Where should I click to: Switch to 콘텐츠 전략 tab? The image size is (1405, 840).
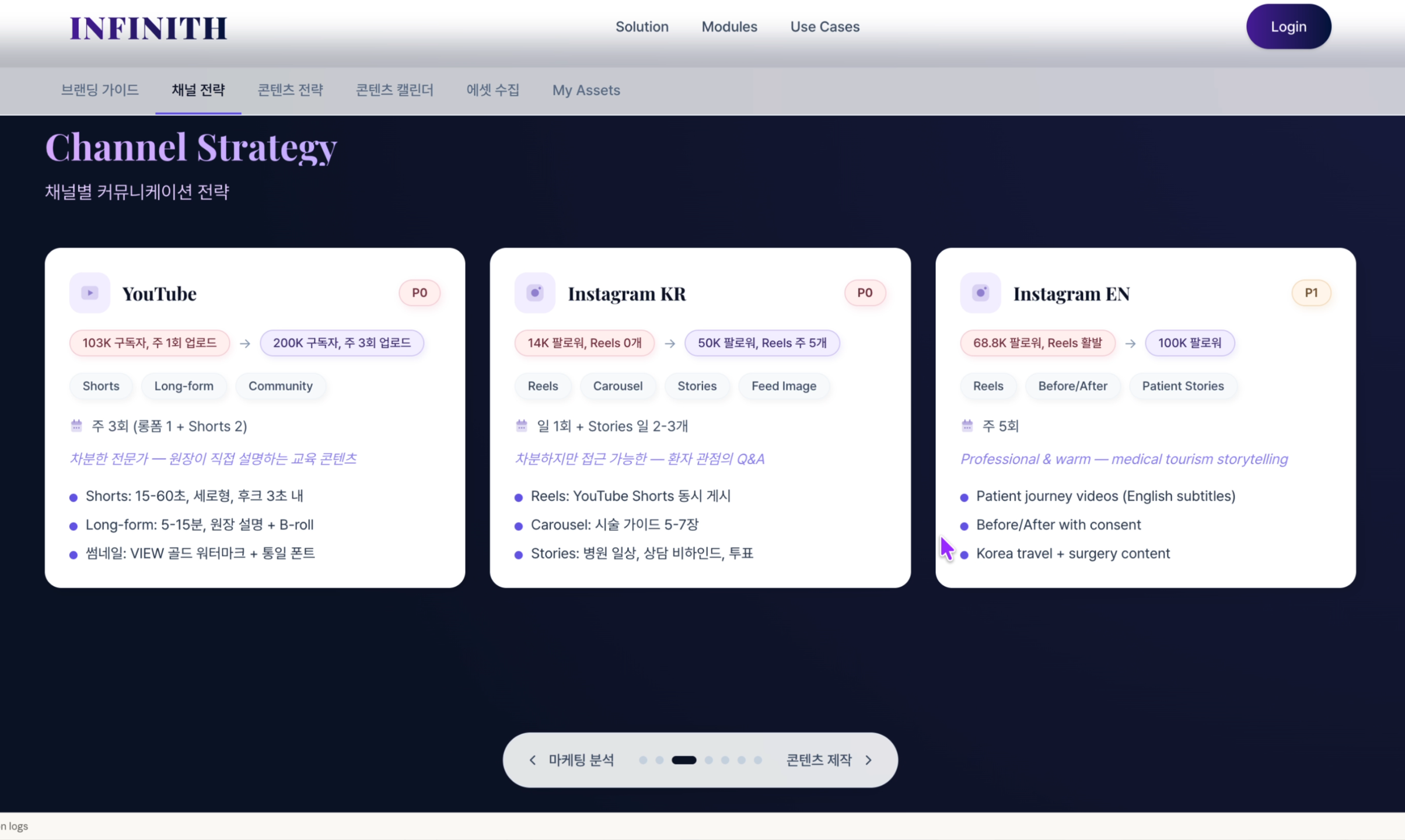(x=290, y=90)
